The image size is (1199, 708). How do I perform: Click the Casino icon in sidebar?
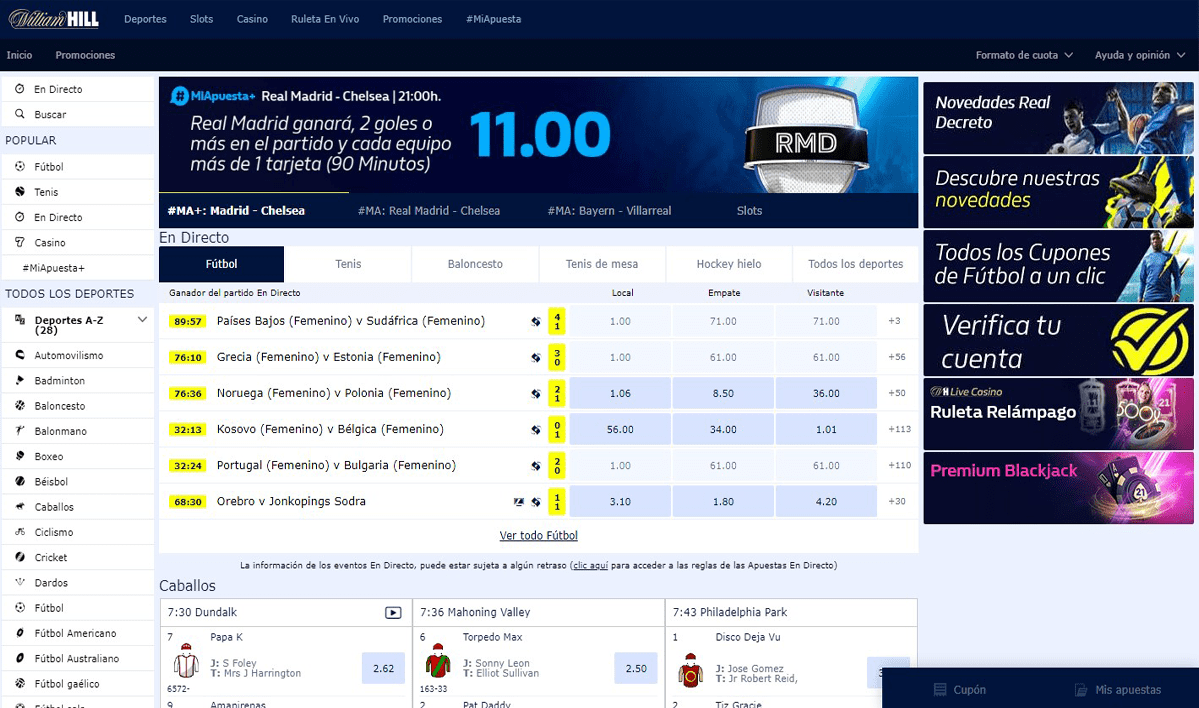[x=20, y=242]
